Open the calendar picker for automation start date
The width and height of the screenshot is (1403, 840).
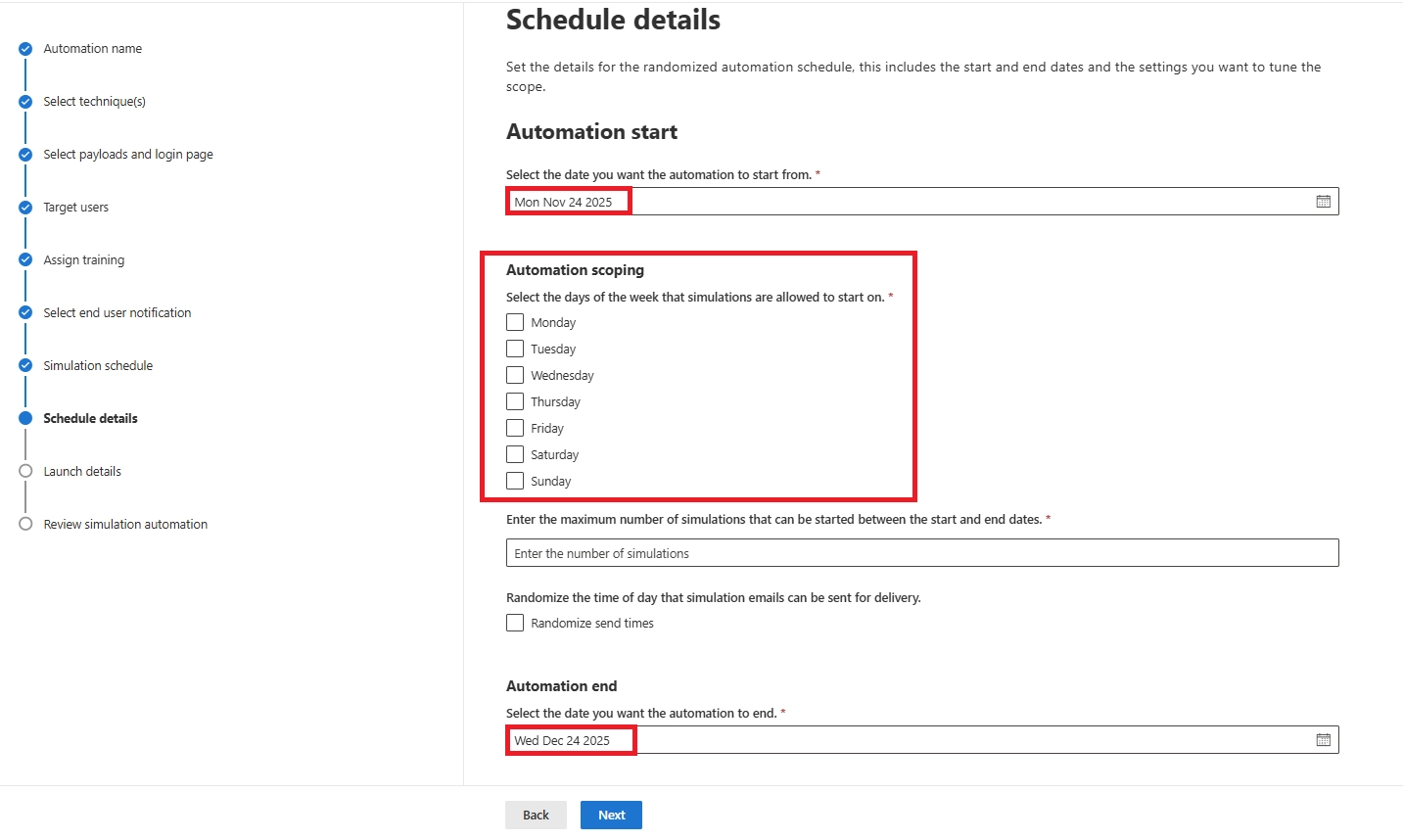point(1323,201)
